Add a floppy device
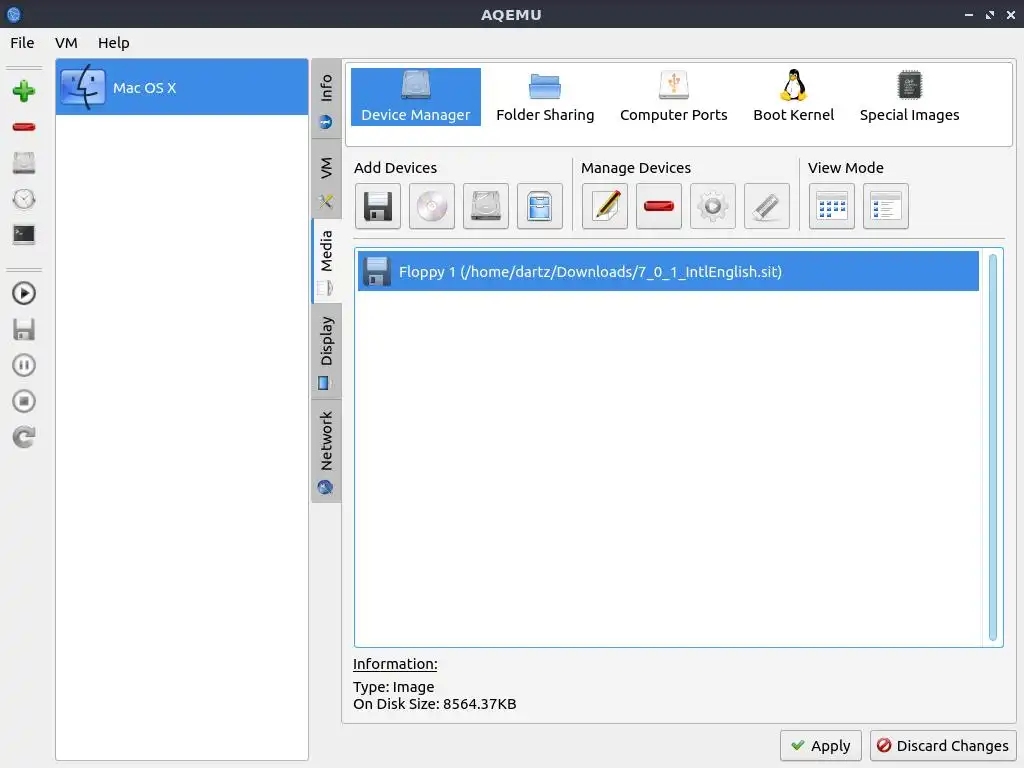 pyautogui.click(x=377, y=206)
